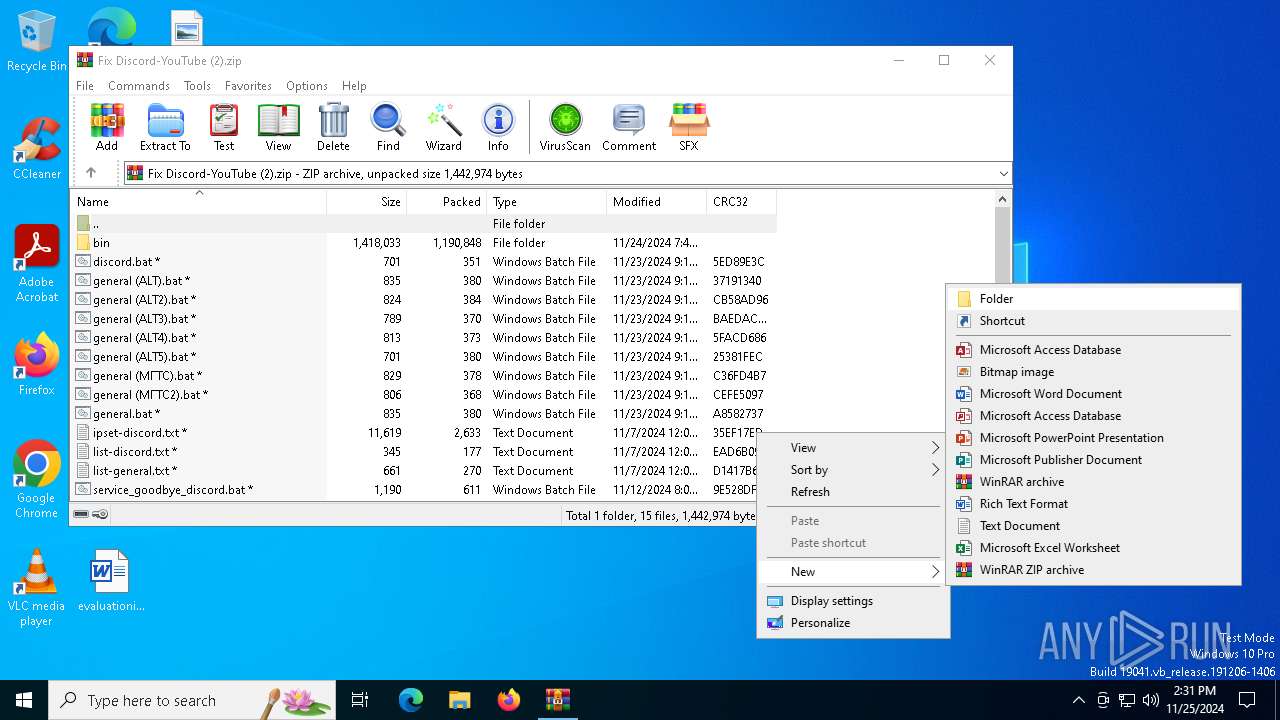Create new Microsoft PowerPoint Presentation
1280x720 pixels.
click(x=1094, y=438)
